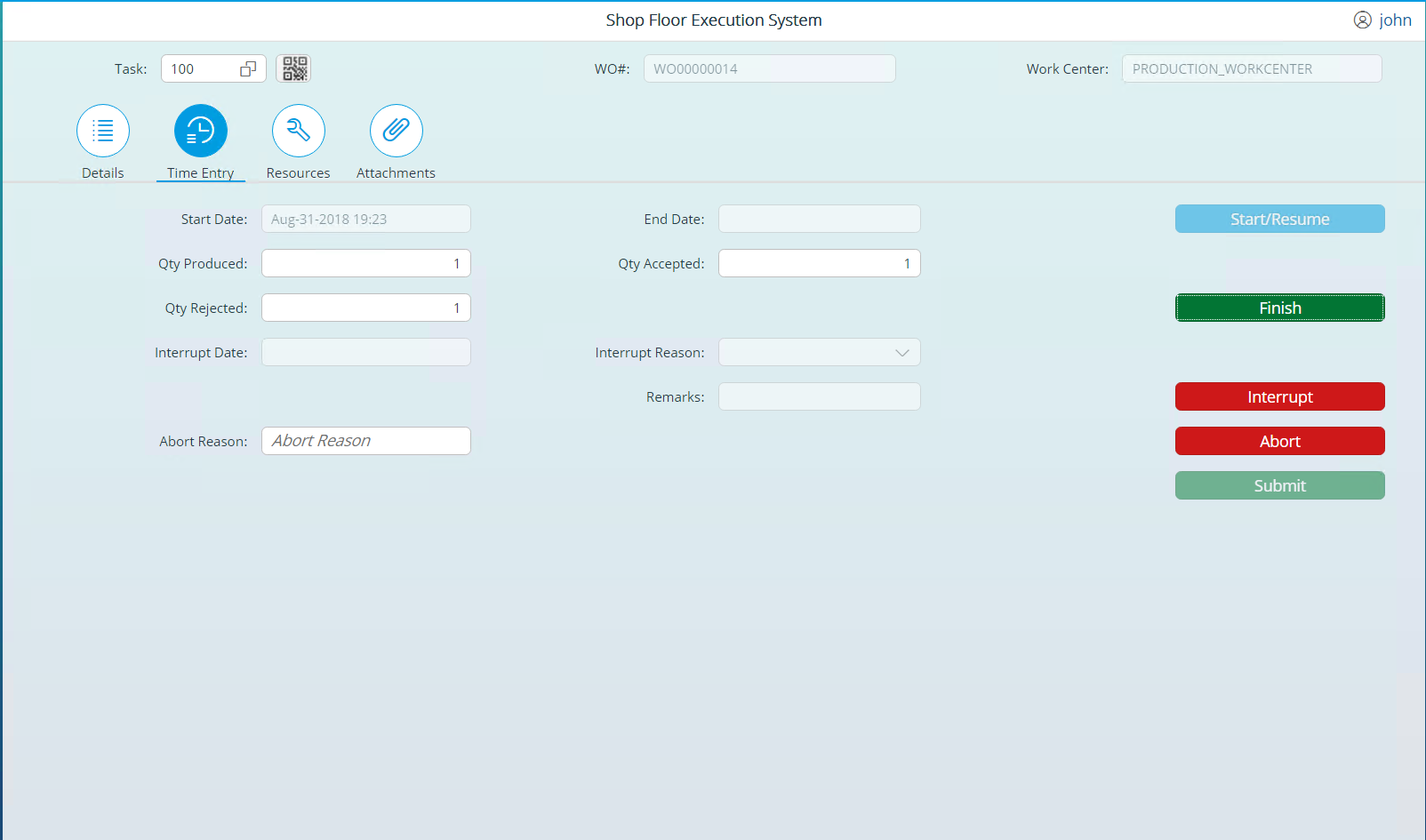Activate the QR code scanner

pos(293,68)
